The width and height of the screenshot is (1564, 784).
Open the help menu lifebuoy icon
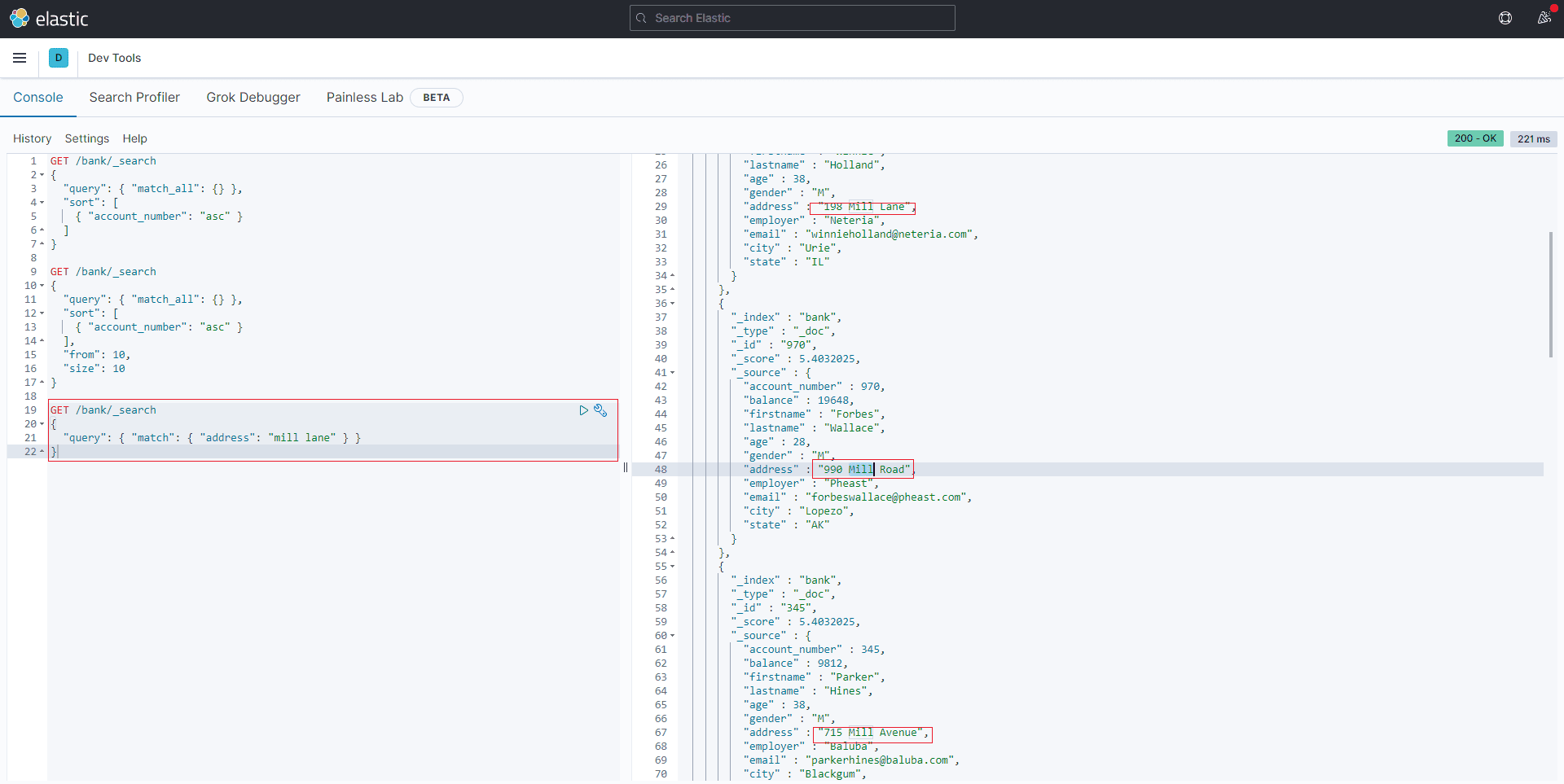(1505, 18)
